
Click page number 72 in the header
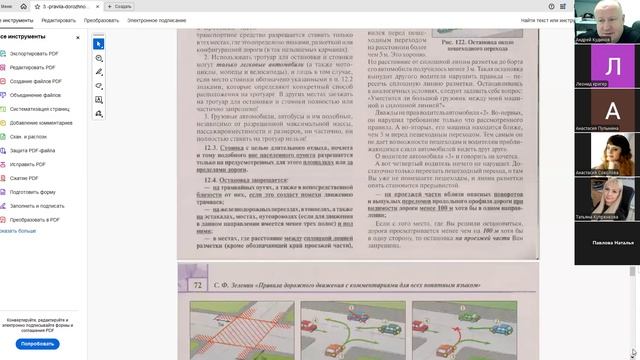tap(198, 285)
